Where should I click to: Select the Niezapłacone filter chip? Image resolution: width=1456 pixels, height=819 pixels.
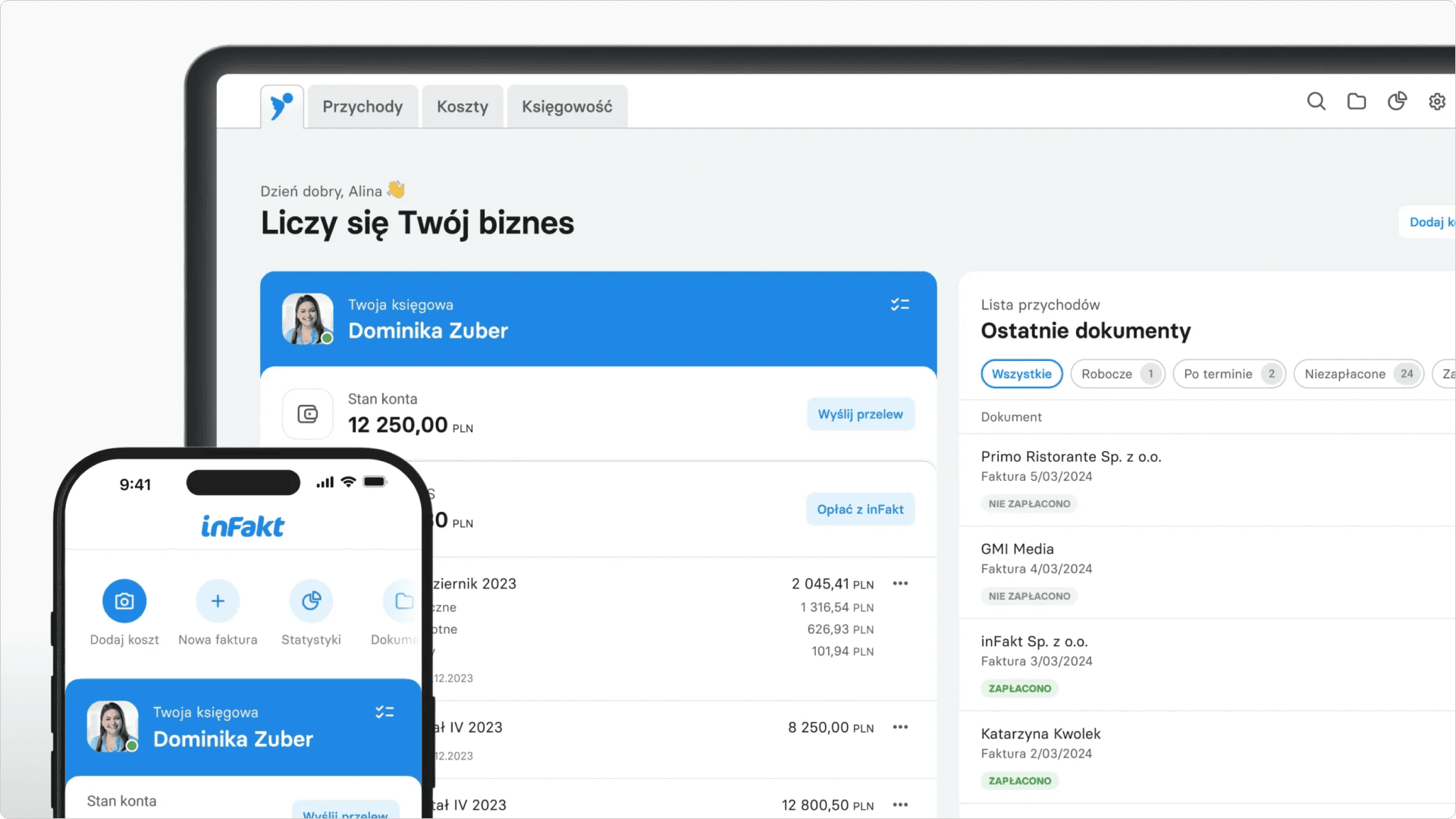click(1359, 374)
